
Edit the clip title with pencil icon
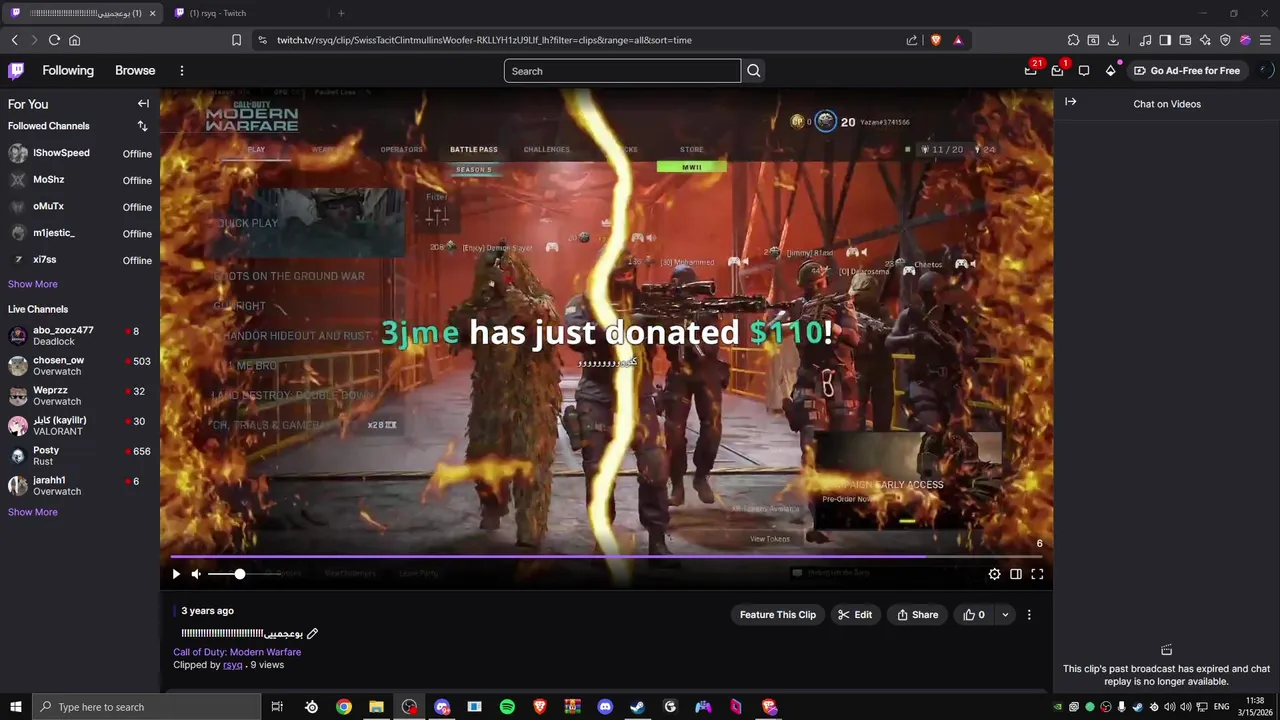click(312, 633)
